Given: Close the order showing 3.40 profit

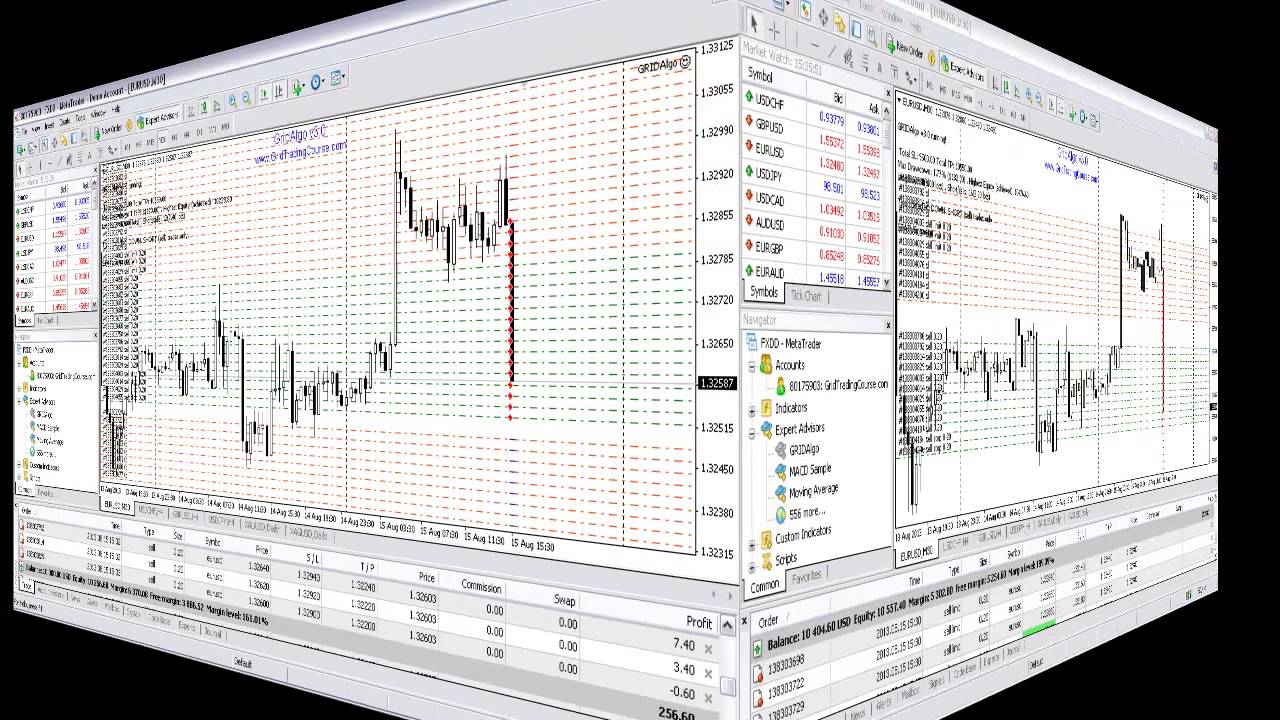Looking at the screenshot, I should (x=707, y=673).
